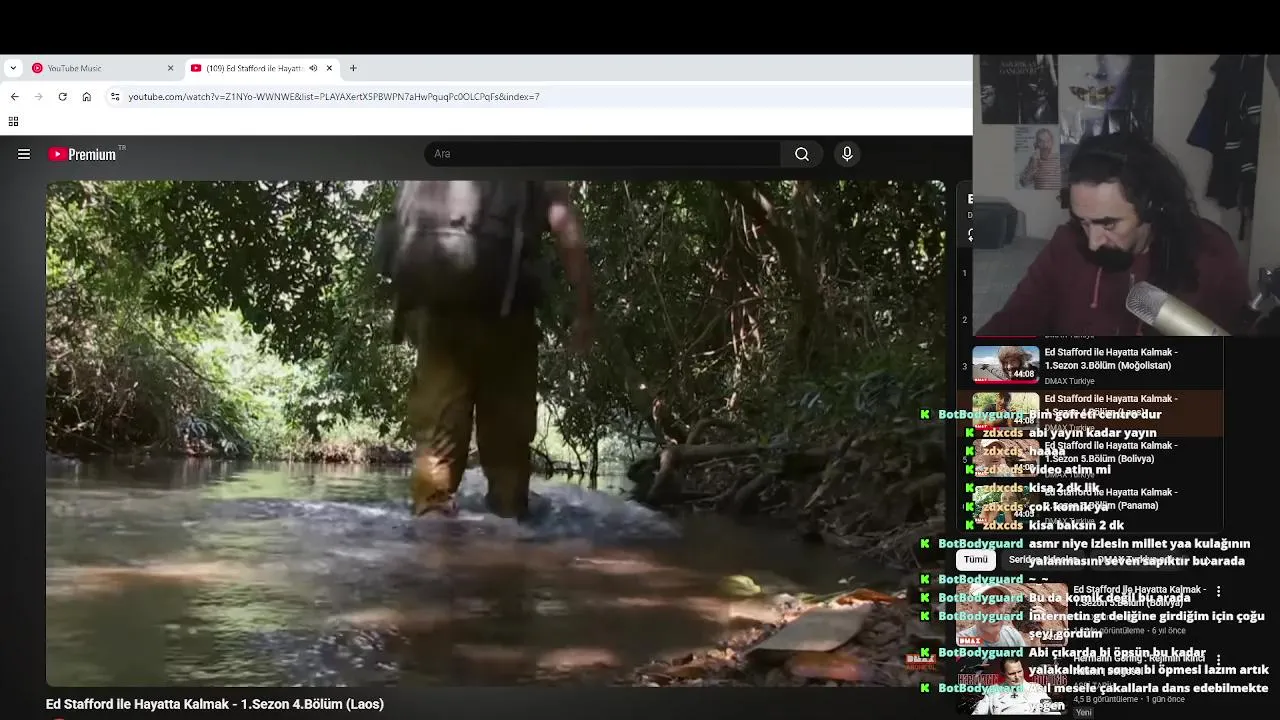This screenshot has height=720, width=1280.
Task: Open the apps grid in bookmarks bar
Action: [x=13, y=122]
